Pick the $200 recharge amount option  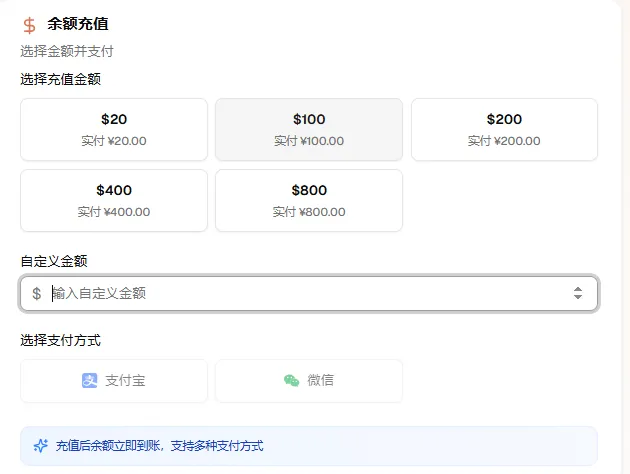pos(504,130)
